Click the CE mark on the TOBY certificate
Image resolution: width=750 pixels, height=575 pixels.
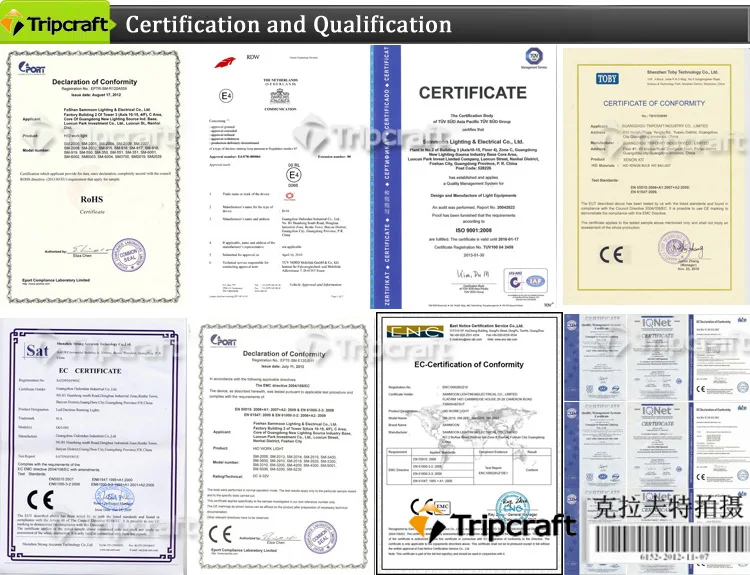point(611,254)
